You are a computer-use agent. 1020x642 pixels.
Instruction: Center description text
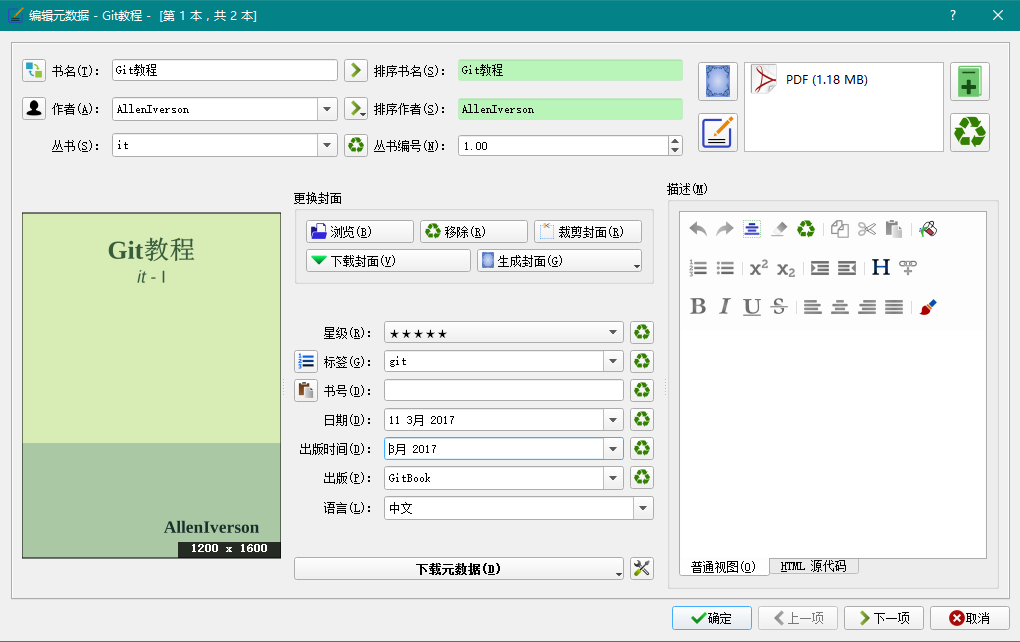pyautogui.click(x=840, y=306)
